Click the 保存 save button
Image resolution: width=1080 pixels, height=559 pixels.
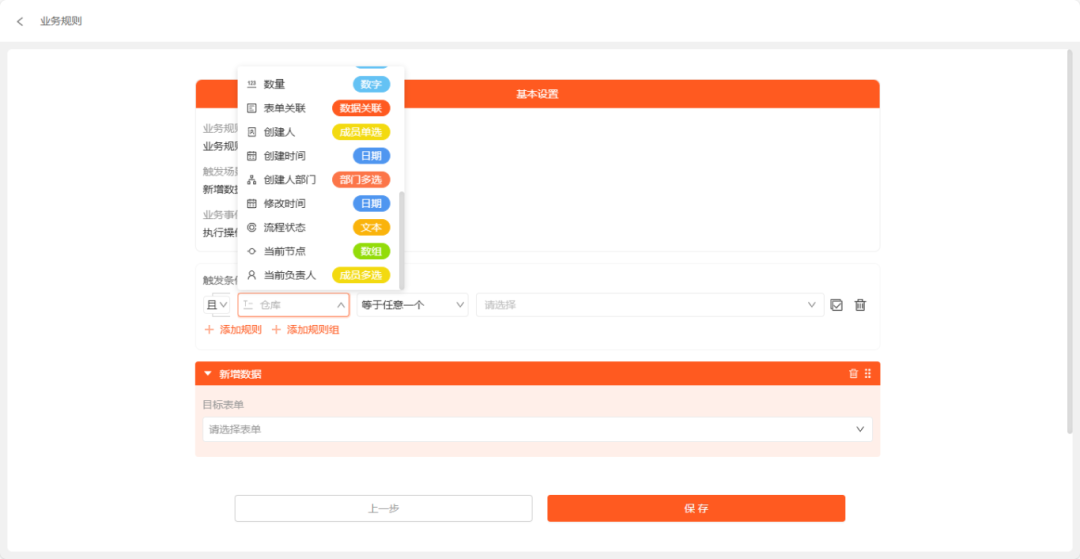(x=696, y=509)
